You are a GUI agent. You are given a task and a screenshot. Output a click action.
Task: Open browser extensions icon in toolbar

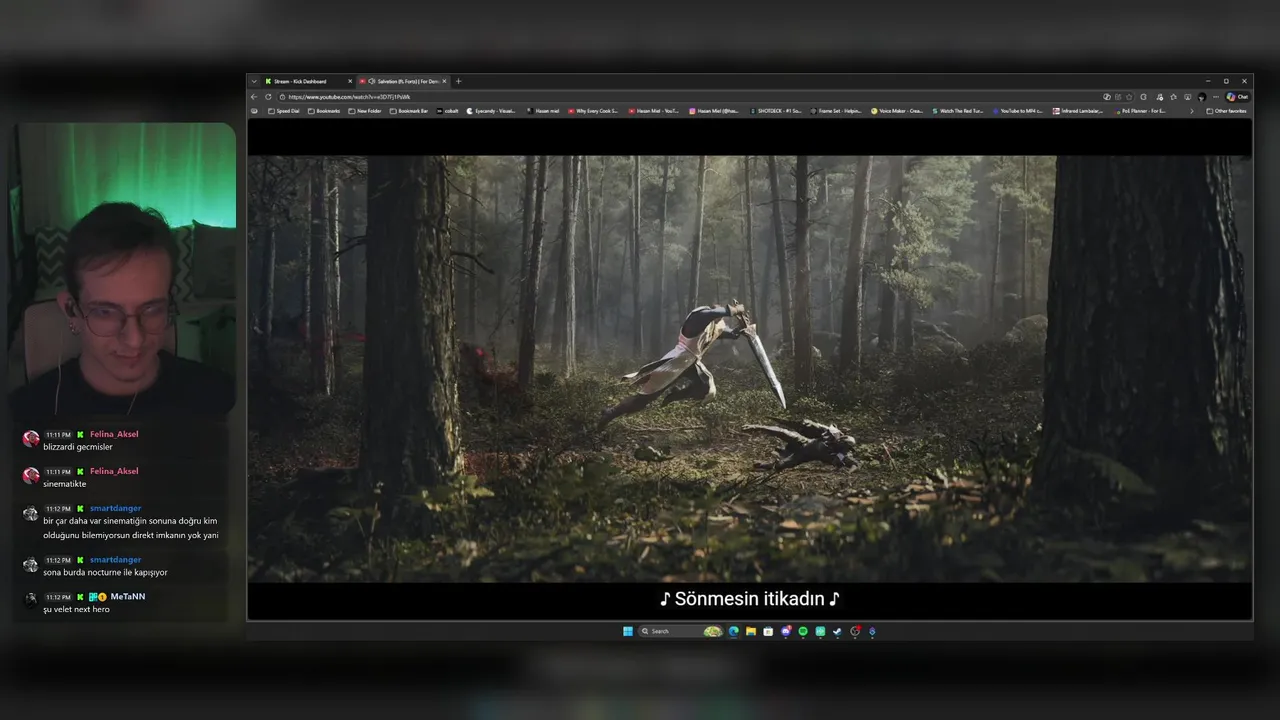click(x=1143, y=97)
